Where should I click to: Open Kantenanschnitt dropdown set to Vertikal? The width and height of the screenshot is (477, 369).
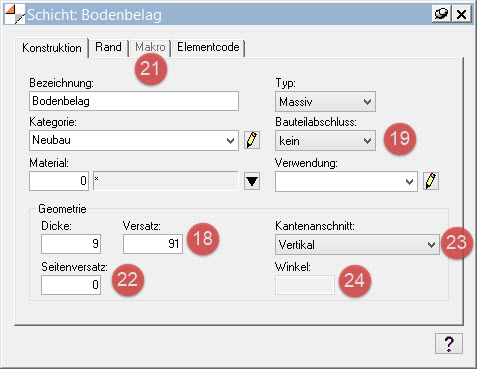click(357, 245)
